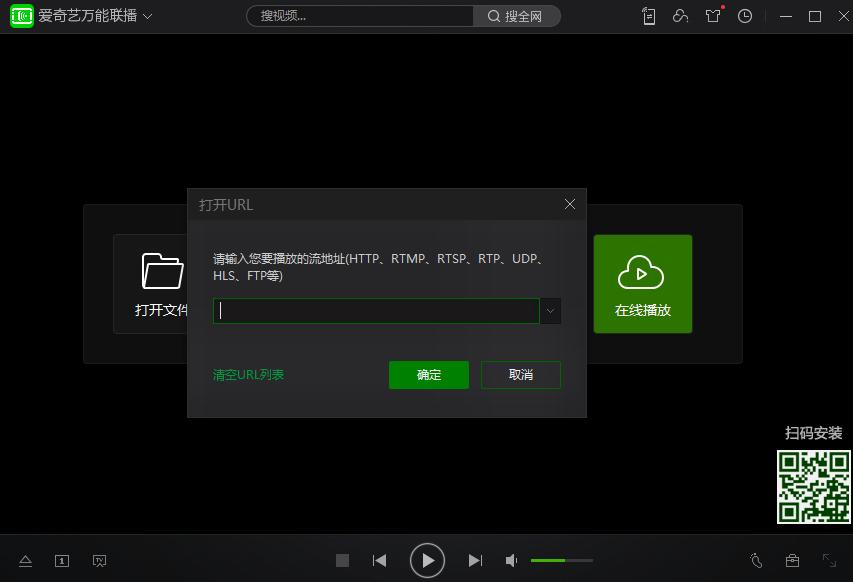Cancel with the 取消 button
853x582 pixels.
(521, 375)
